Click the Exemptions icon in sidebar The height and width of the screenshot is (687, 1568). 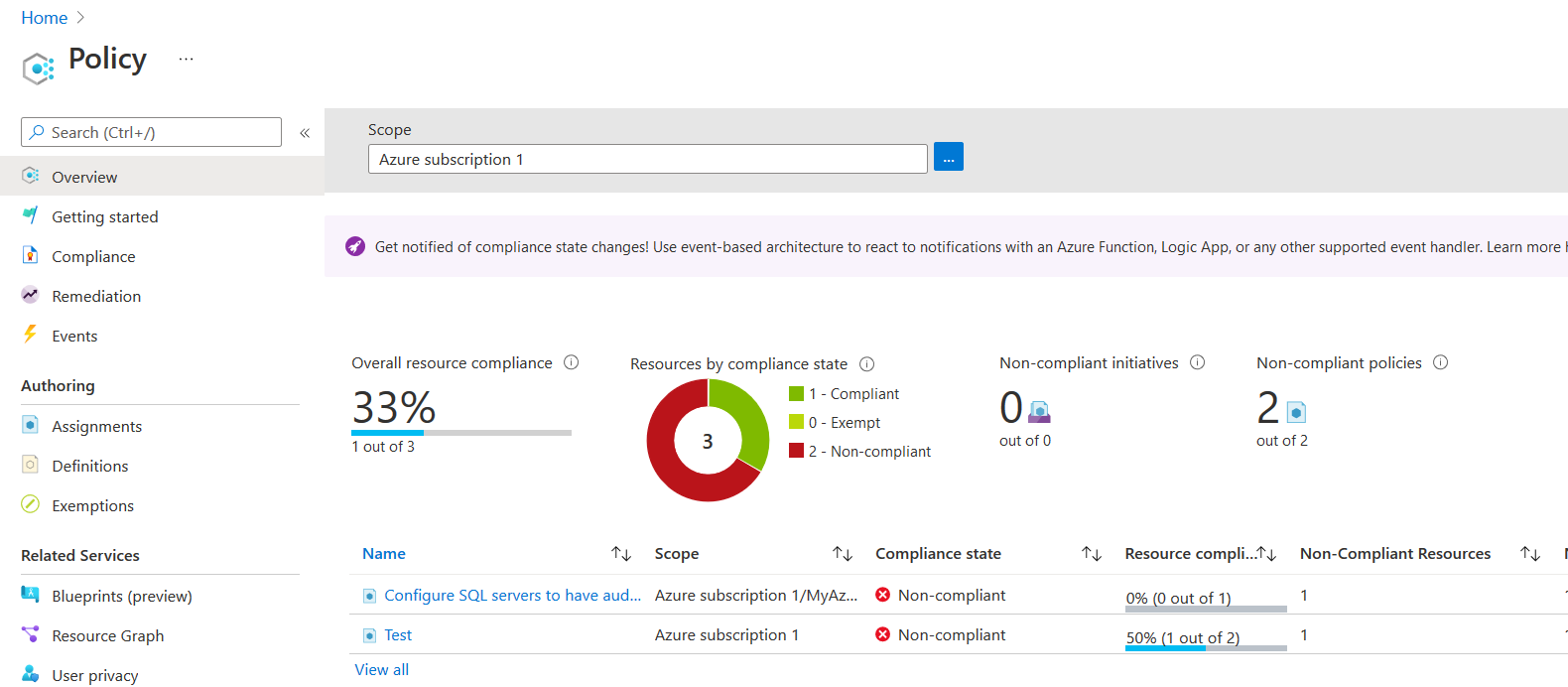pos(31,504)
